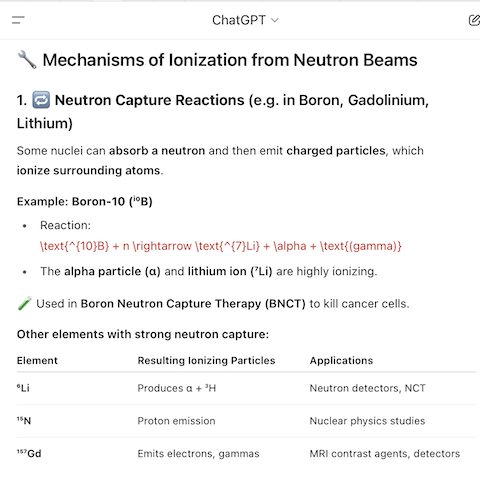Viewport: 480px width, 480px height.
Task: Start a new chat with compose icon
Action: coord(474,20)
